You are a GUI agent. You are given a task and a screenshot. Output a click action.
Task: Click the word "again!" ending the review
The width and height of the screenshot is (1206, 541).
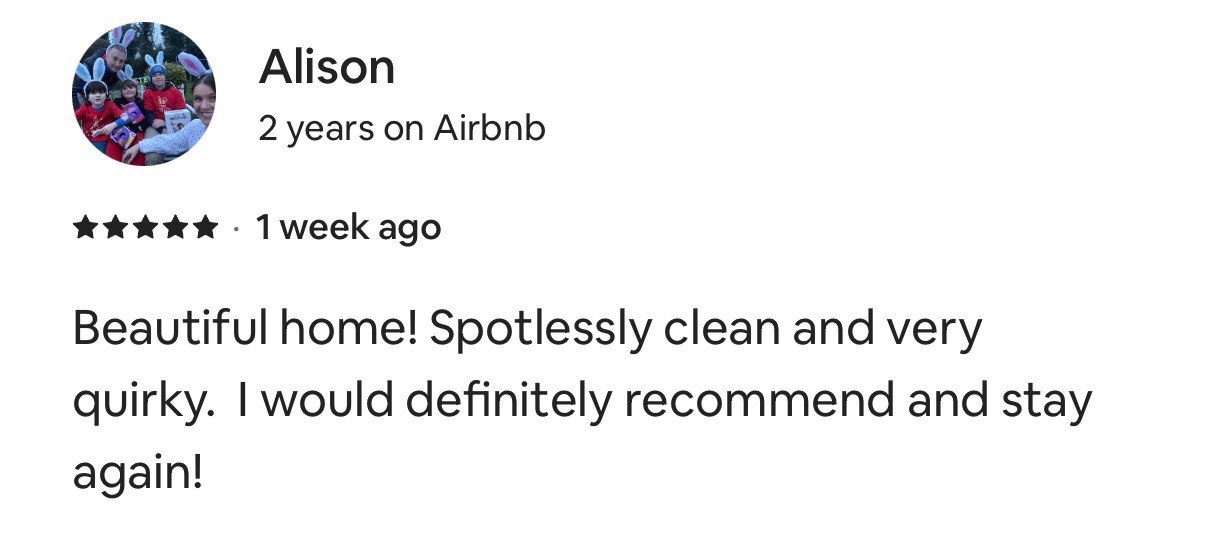(137, 472)
